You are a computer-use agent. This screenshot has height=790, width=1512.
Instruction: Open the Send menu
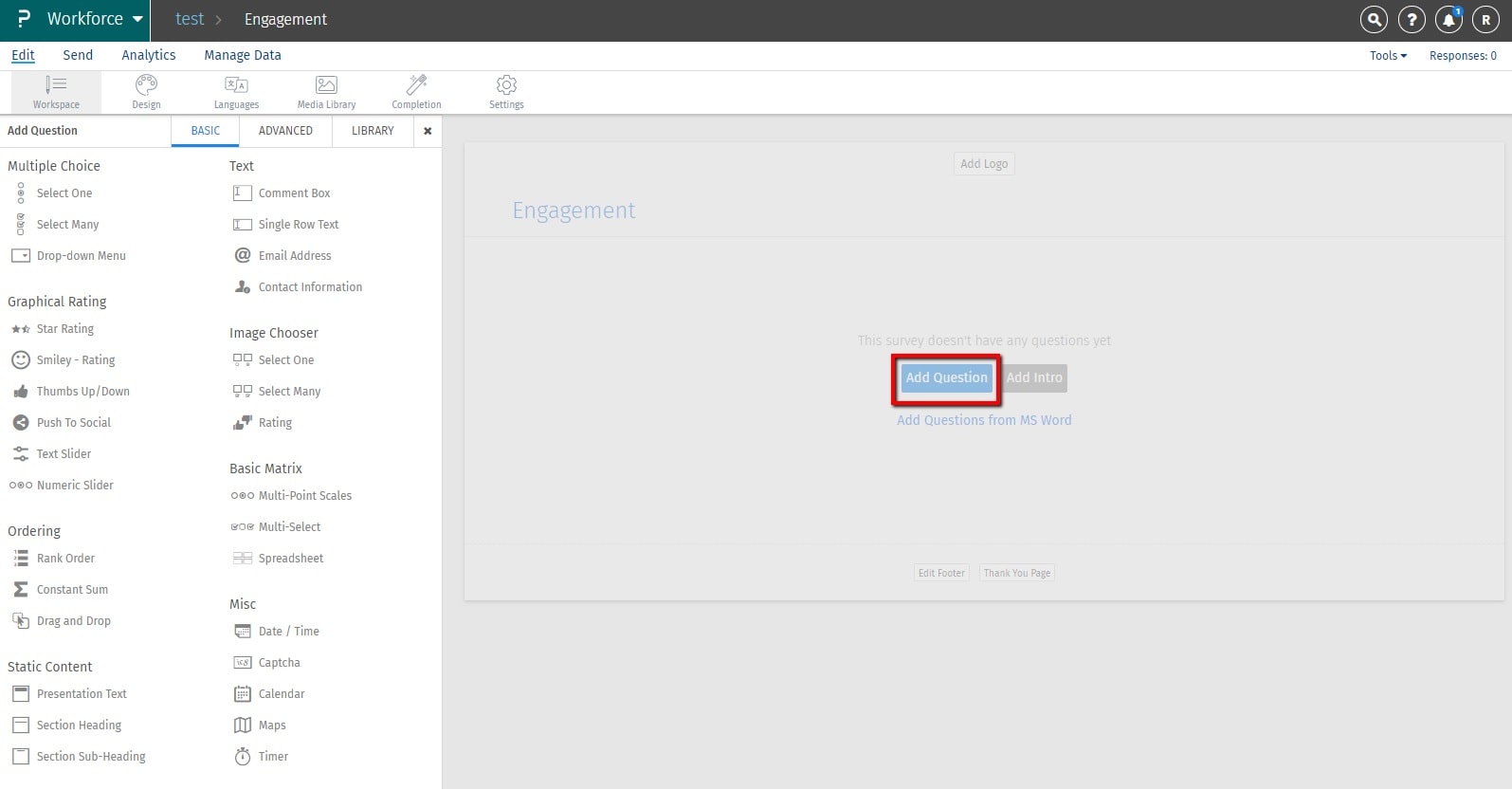[x=78, y=55]
